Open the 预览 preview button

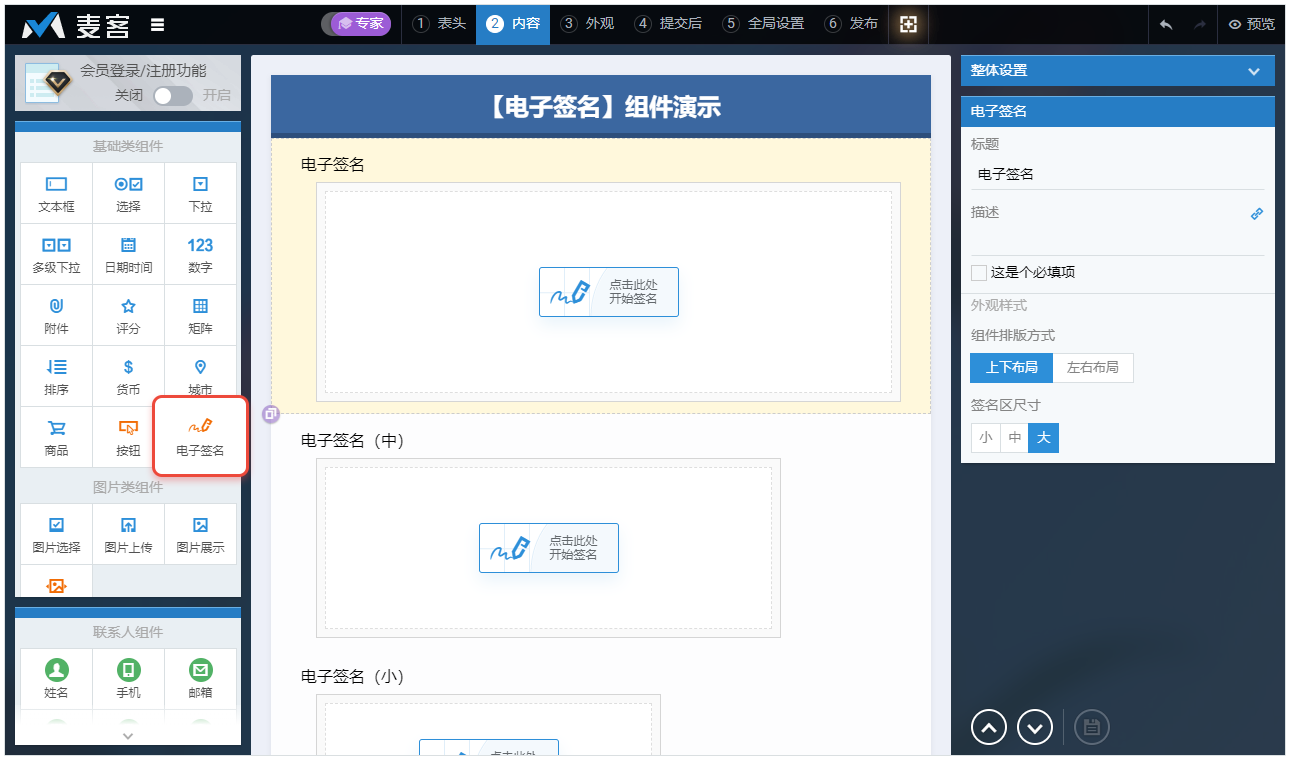click(x=1252, y=25)
